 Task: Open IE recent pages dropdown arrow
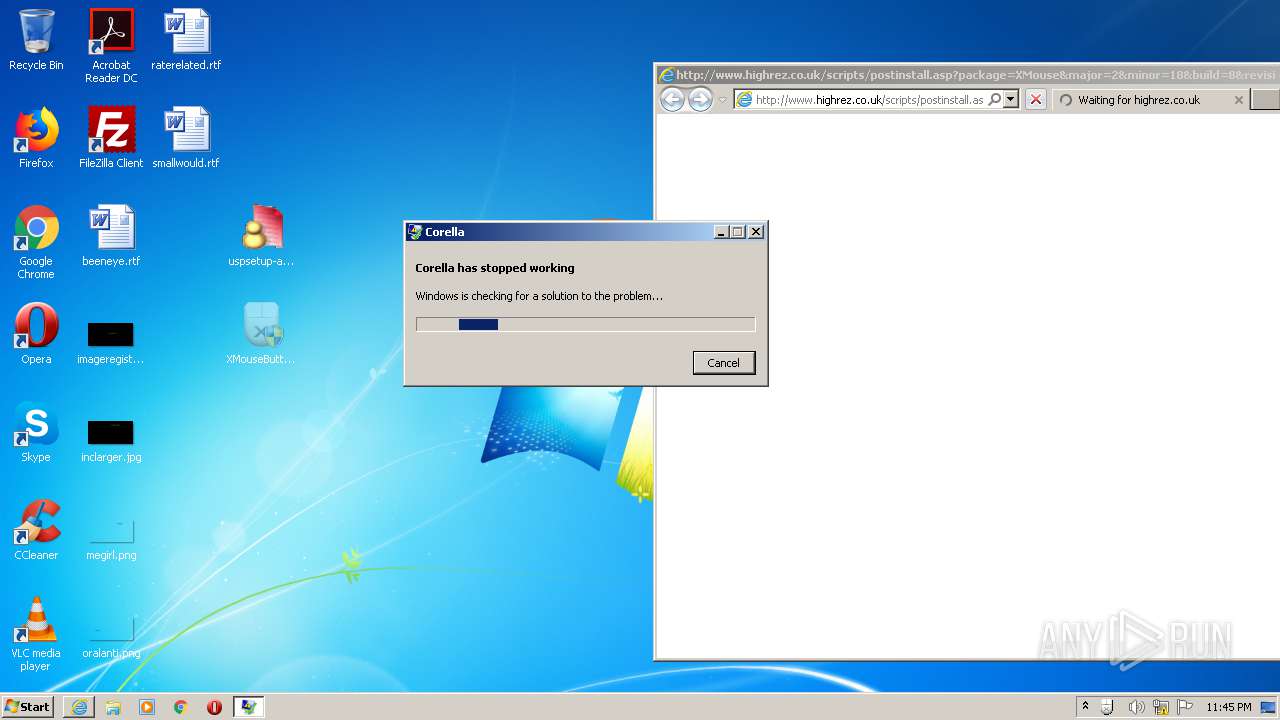(722, 100)
